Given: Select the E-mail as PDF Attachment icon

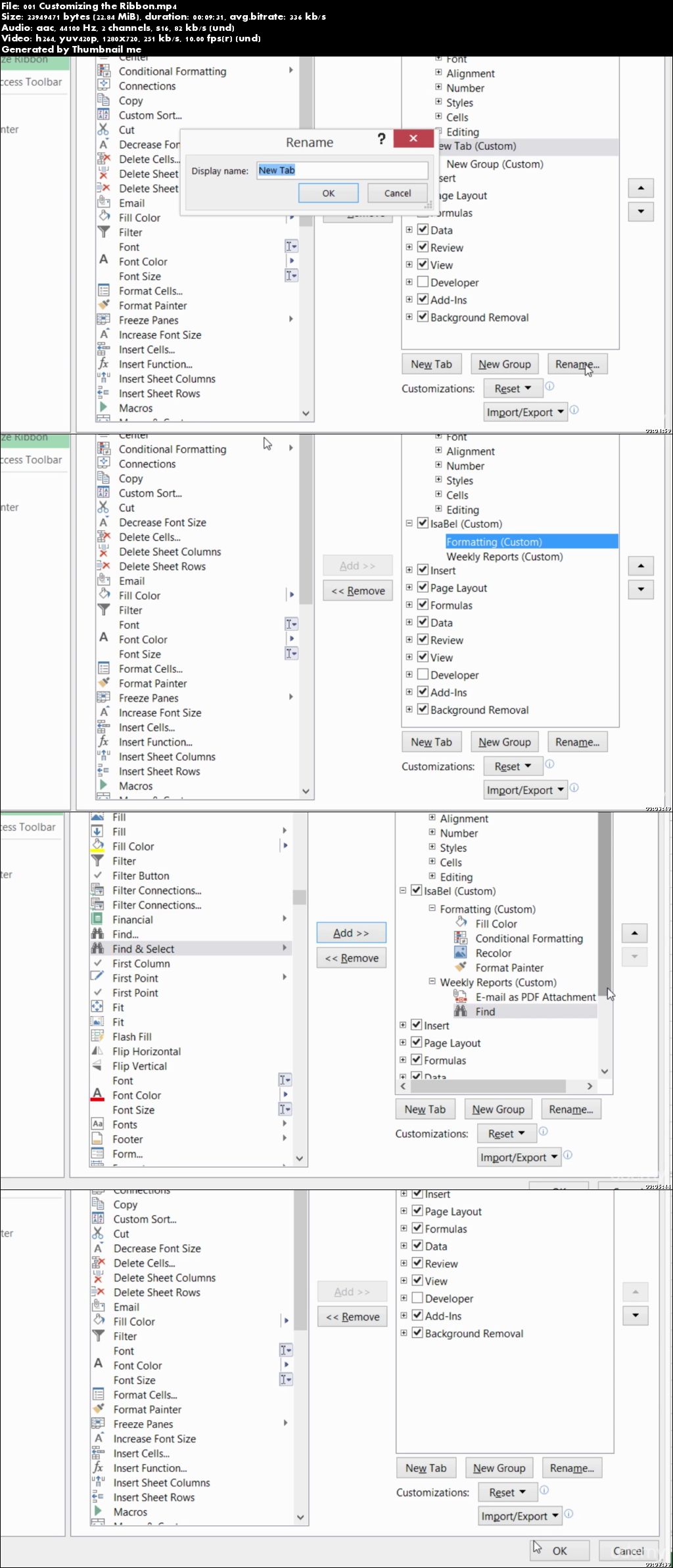Looking at the screenshot, I should tap(461, 996).
